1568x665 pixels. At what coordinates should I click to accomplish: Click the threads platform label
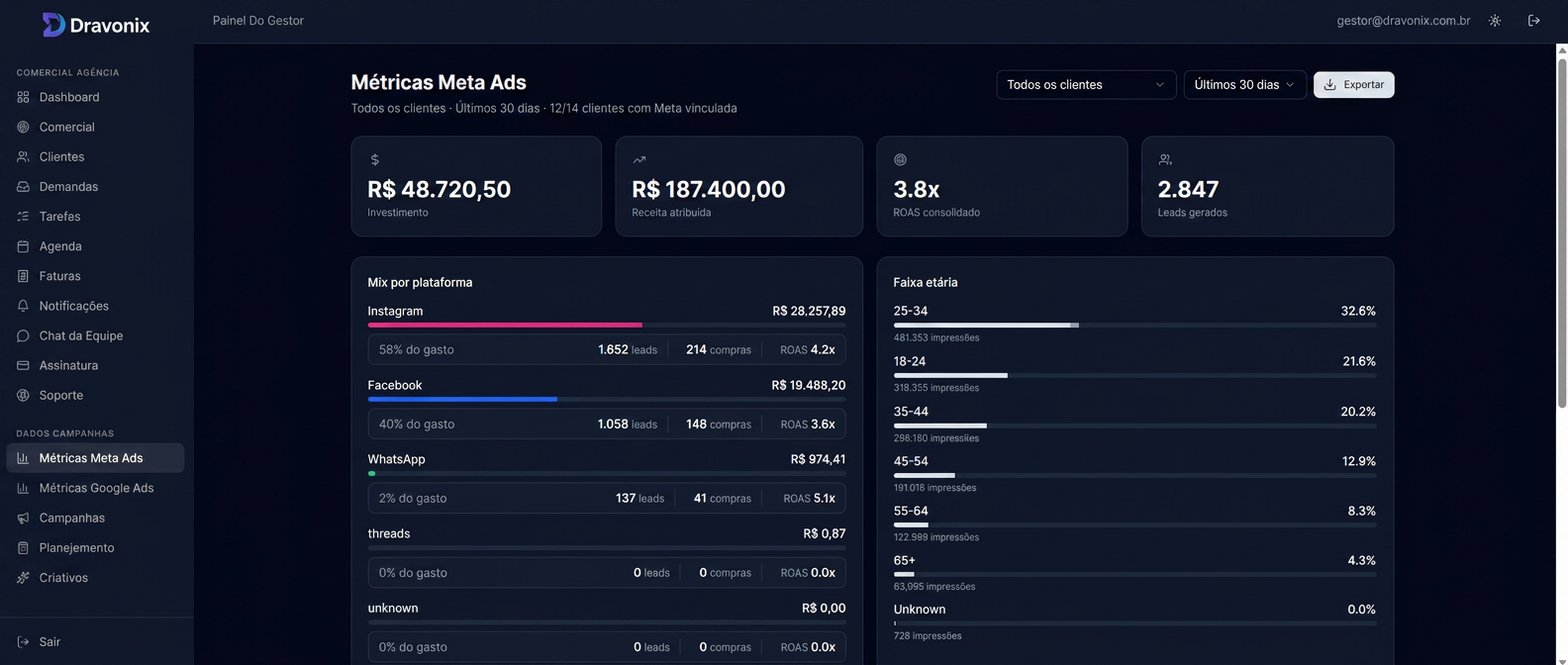pyautogui.click(x=389, y=533)
